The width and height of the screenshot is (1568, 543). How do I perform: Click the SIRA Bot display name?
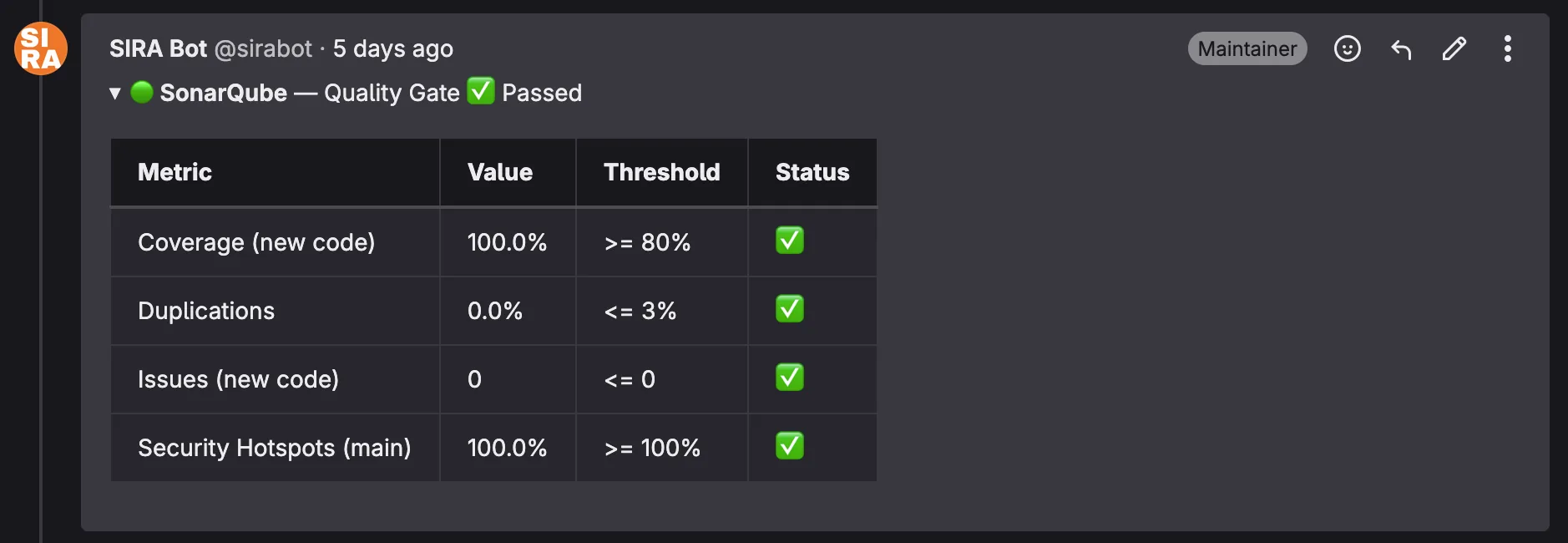pyautogui.click(x=159, y=48)
